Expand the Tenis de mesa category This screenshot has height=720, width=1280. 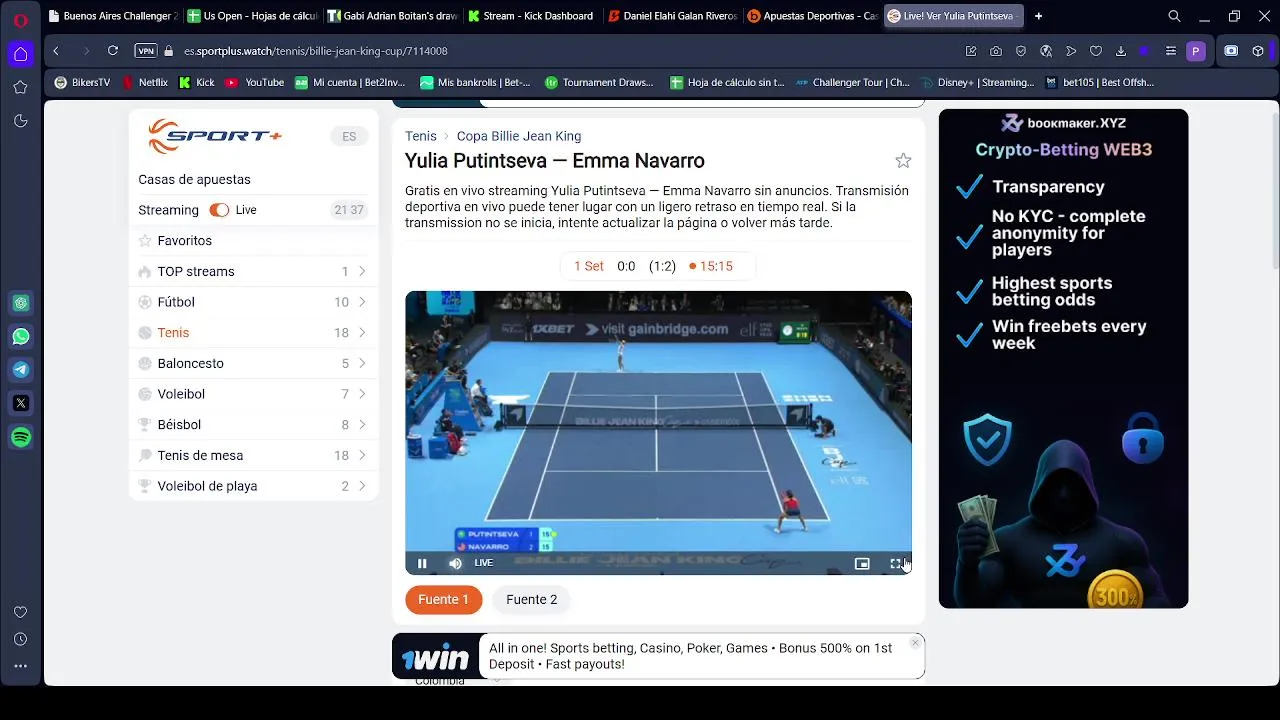pos(254,456)
